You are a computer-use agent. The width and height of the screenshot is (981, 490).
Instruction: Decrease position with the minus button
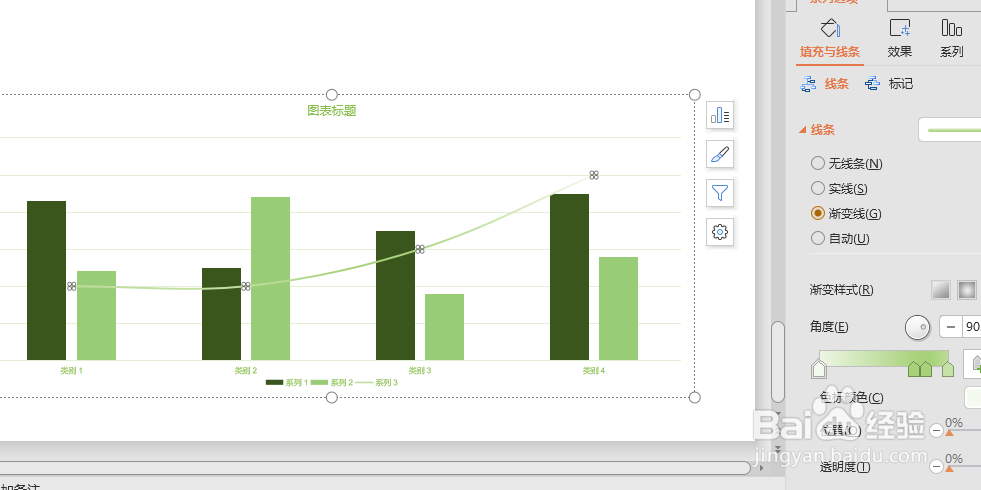(937, 431)
